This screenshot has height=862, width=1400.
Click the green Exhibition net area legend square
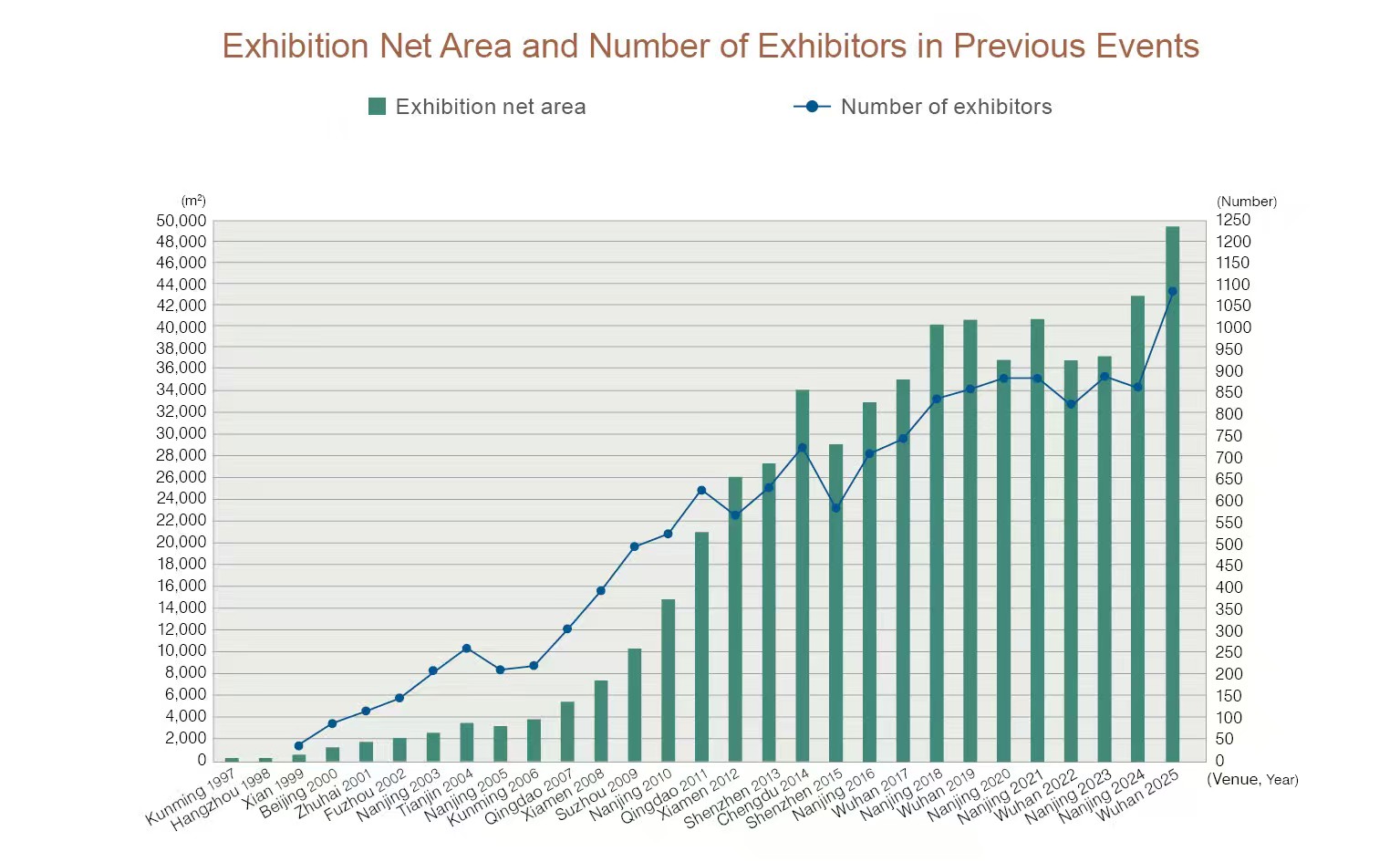(377, 107)
